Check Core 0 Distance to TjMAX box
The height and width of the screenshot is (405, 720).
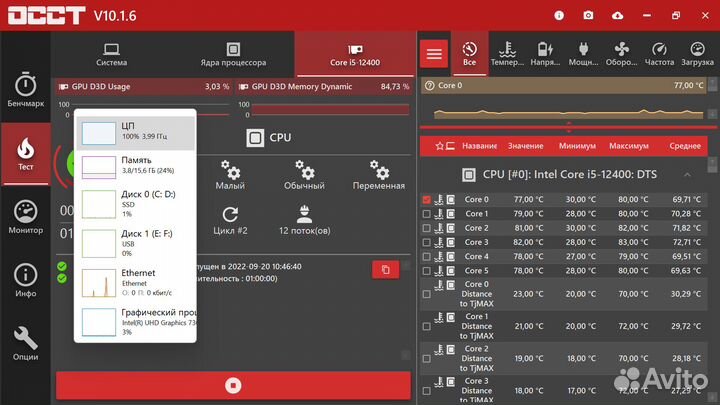click(427, 294)
